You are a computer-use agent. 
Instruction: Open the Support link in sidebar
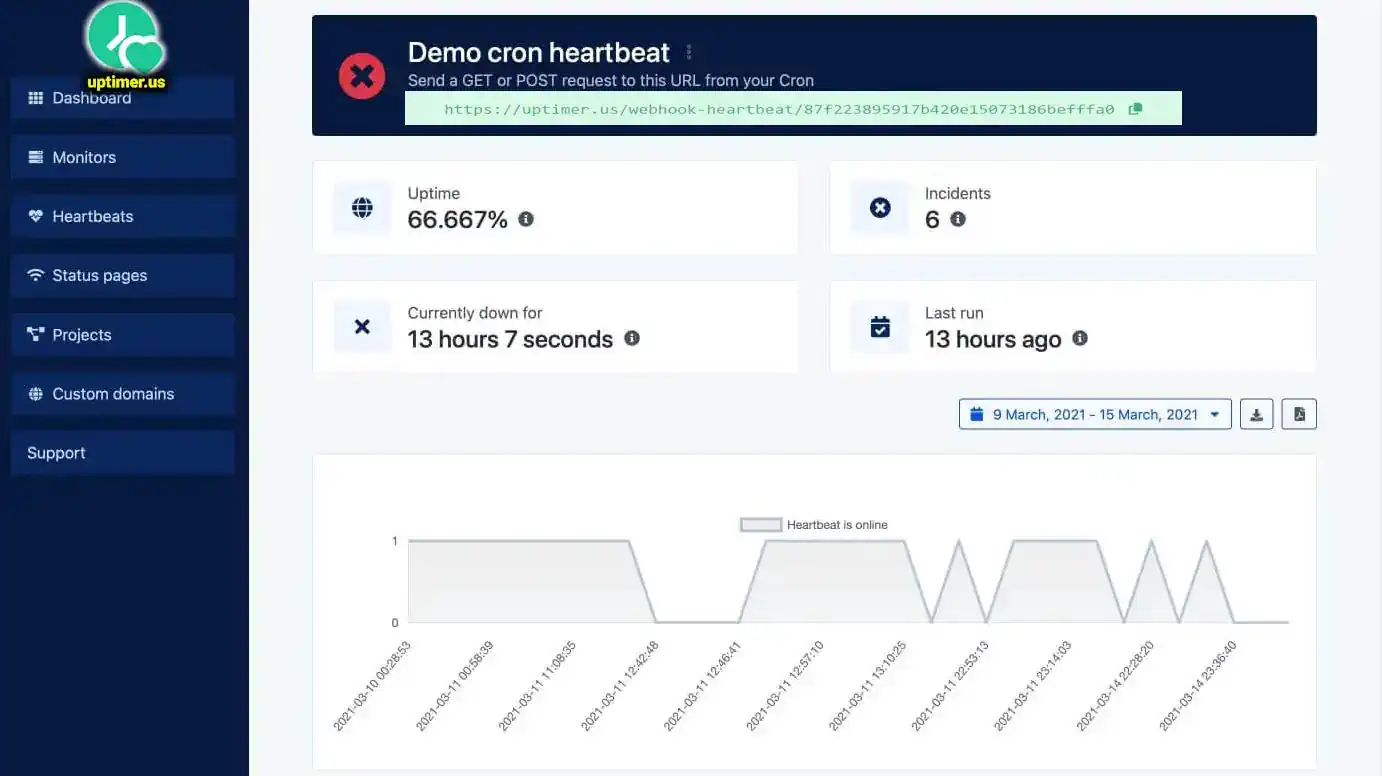click(x=123, y=452)
